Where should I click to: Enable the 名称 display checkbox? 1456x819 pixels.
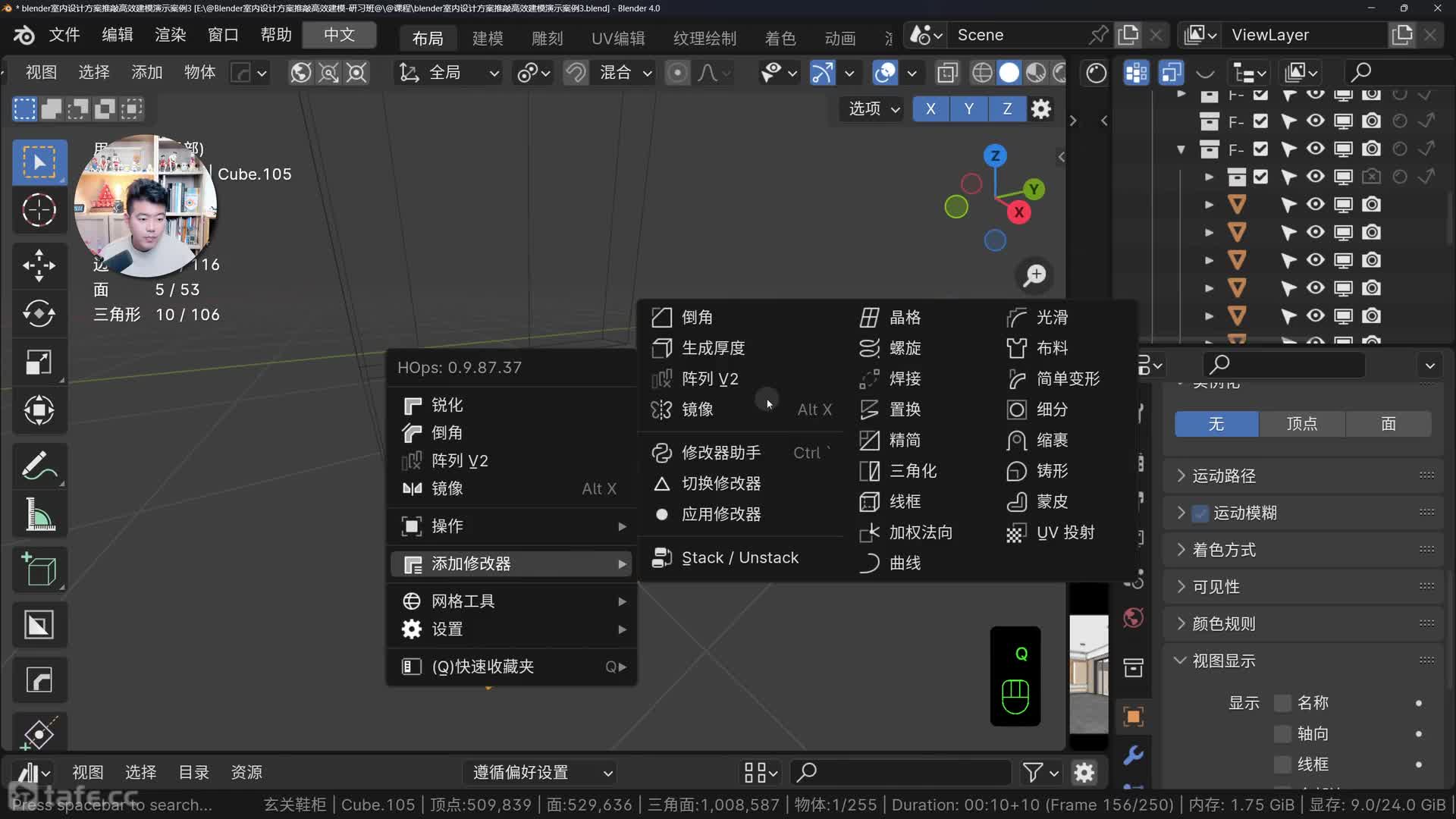(x=1282, y=703)
